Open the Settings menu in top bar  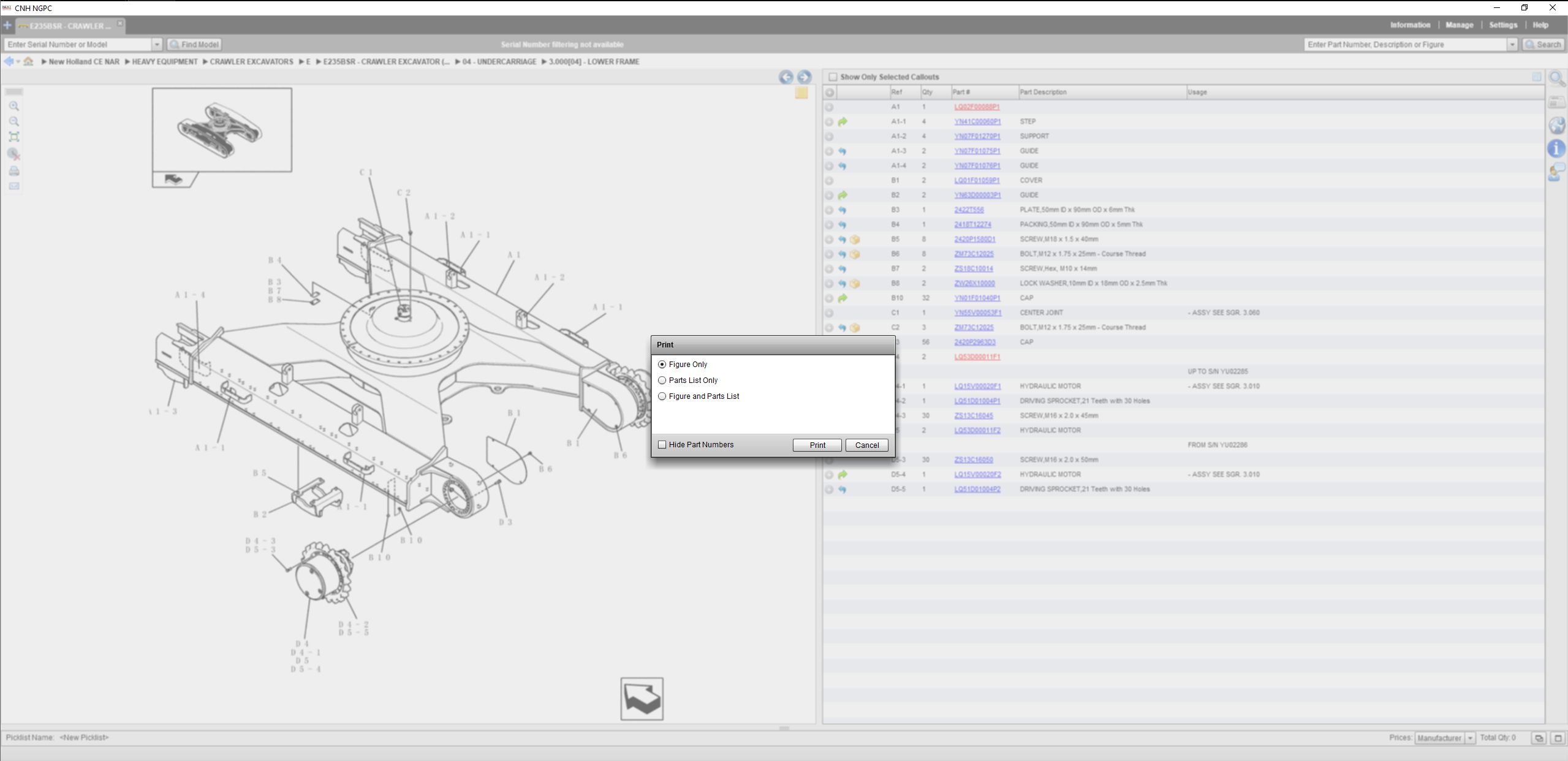click(x=1504, y=25)
